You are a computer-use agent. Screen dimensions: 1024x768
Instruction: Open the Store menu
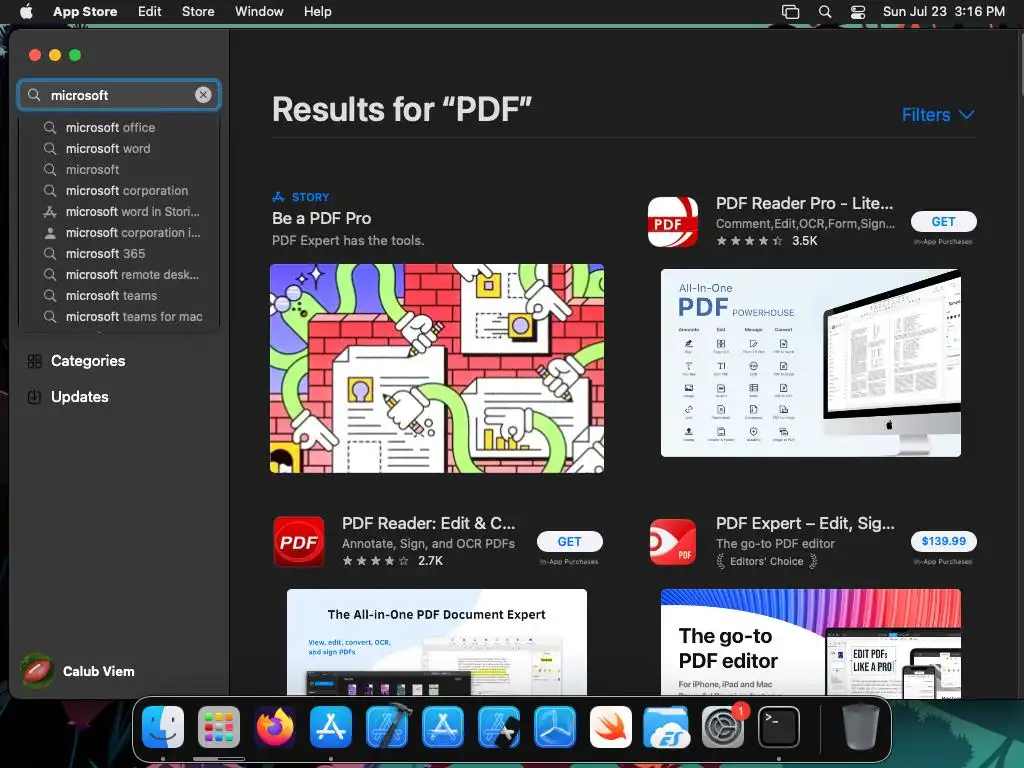[198, 11]
